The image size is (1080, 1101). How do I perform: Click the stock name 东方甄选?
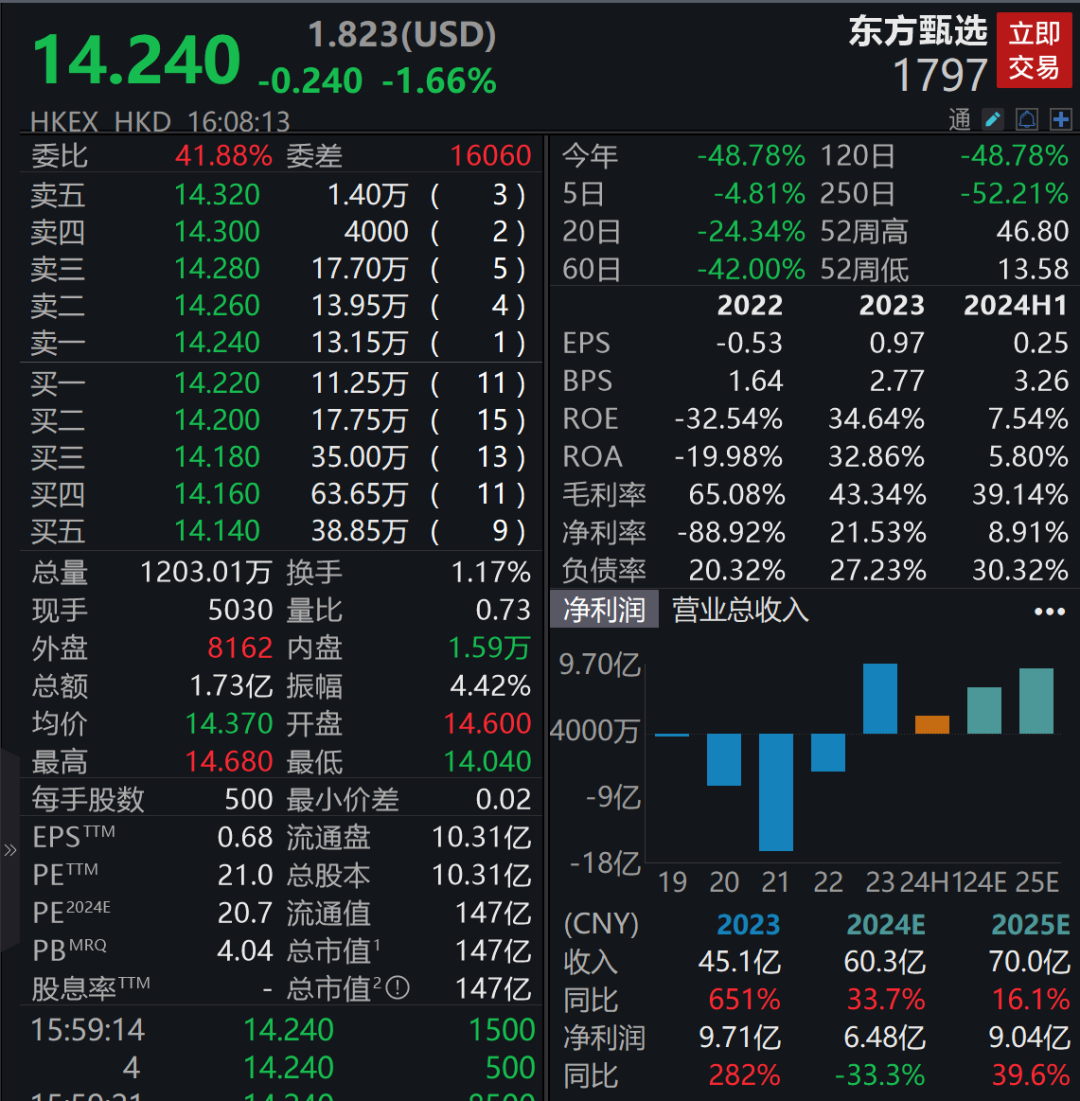tap(918, 32)
